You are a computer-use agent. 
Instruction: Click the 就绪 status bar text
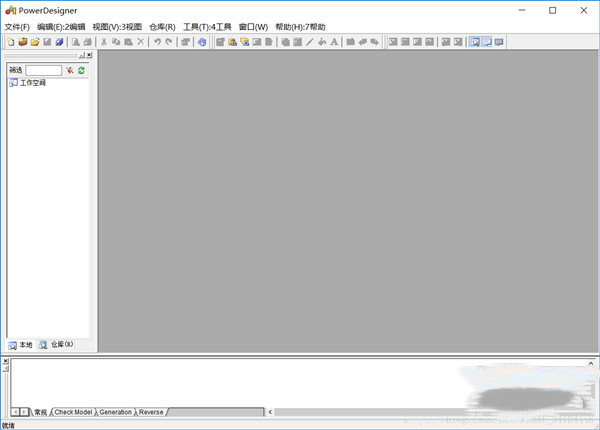pyautogui.click(x=8, y=425)
